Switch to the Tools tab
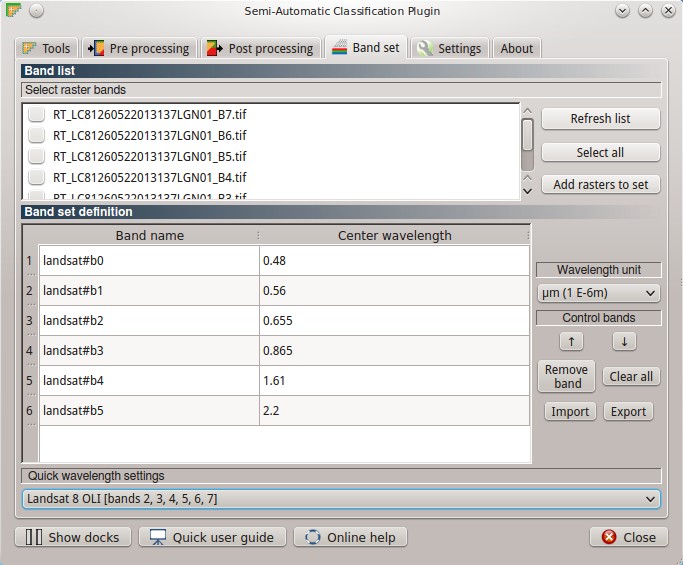Screen dimensions: 683x565 [47, 48]
